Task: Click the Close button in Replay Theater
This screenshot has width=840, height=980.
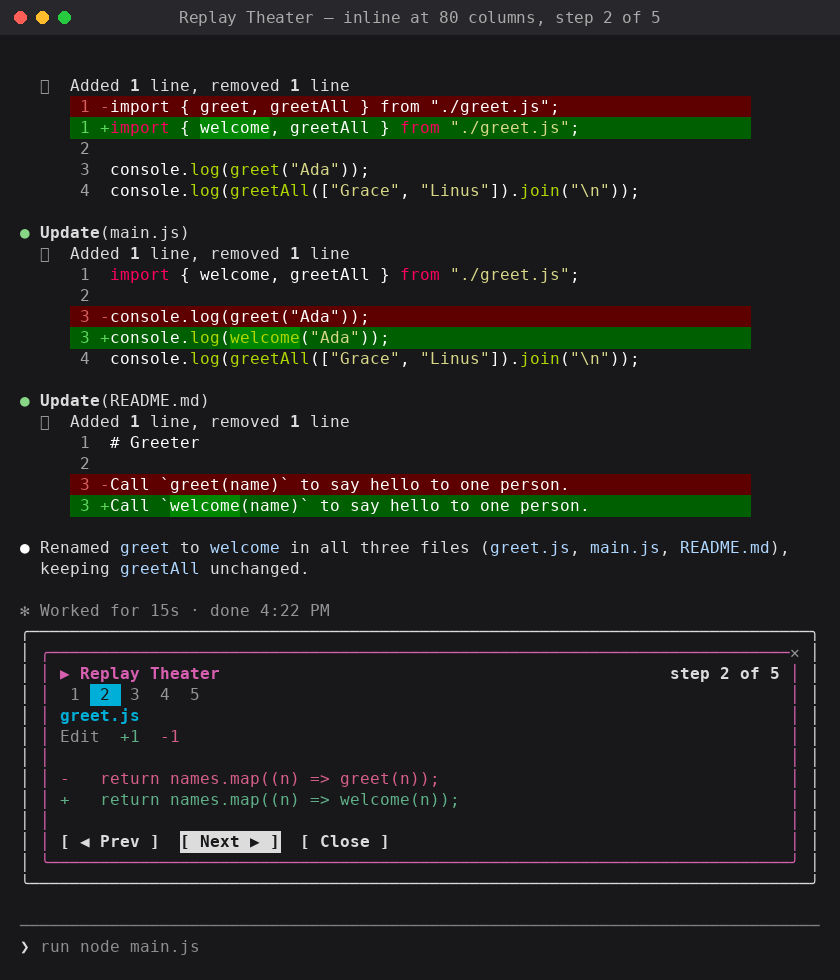Action: [345, 842]
